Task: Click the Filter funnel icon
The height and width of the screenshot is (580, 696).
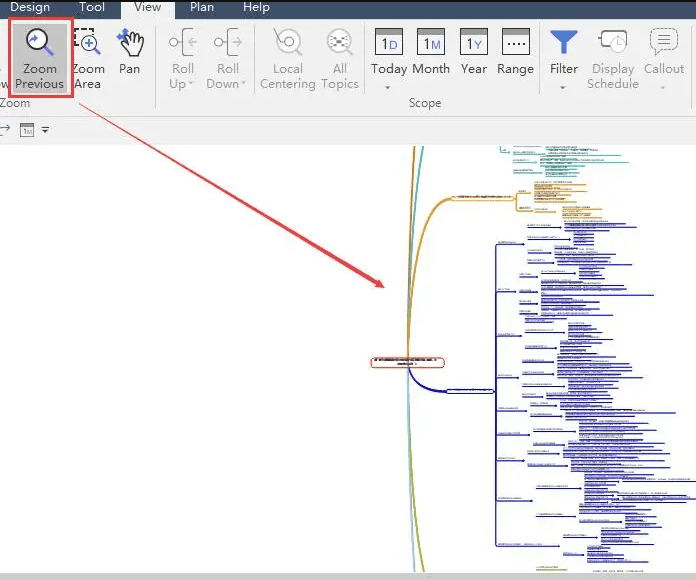Action: [564, 42]
